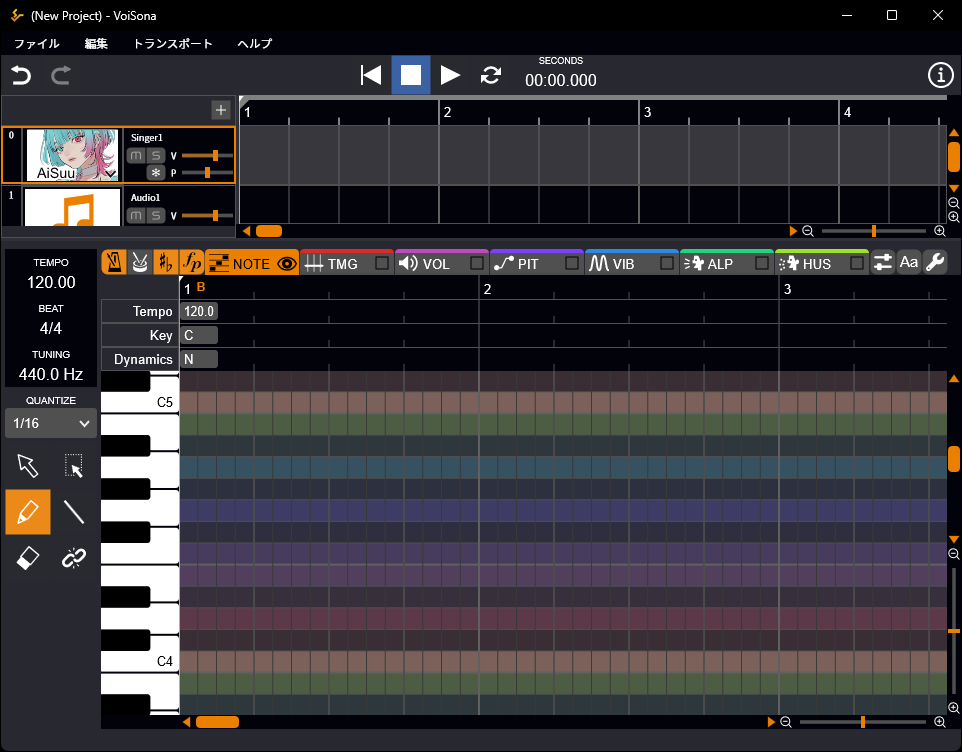Image resolution: width=962 pixels, height=752 pixels.
Task: Add a new track with plus button
Action: 221,110
